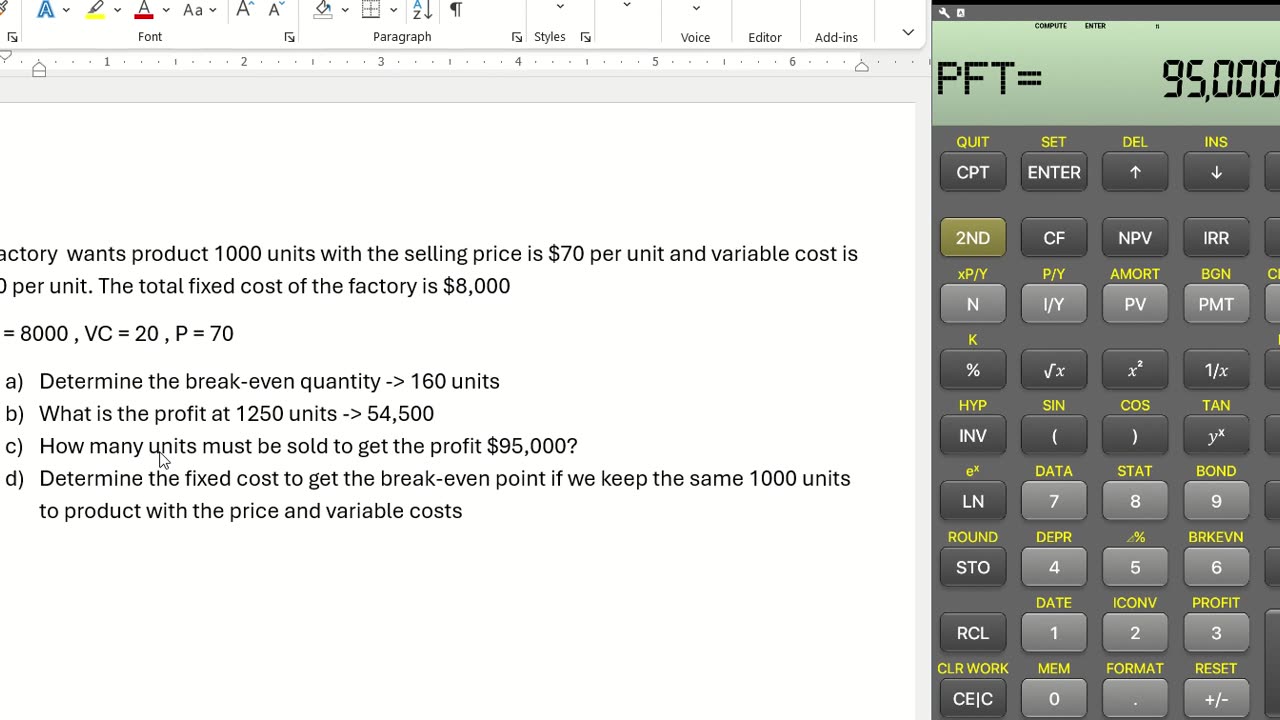Click the CF calculator key
This screenshot has width=1280, height=720.
1054,238
